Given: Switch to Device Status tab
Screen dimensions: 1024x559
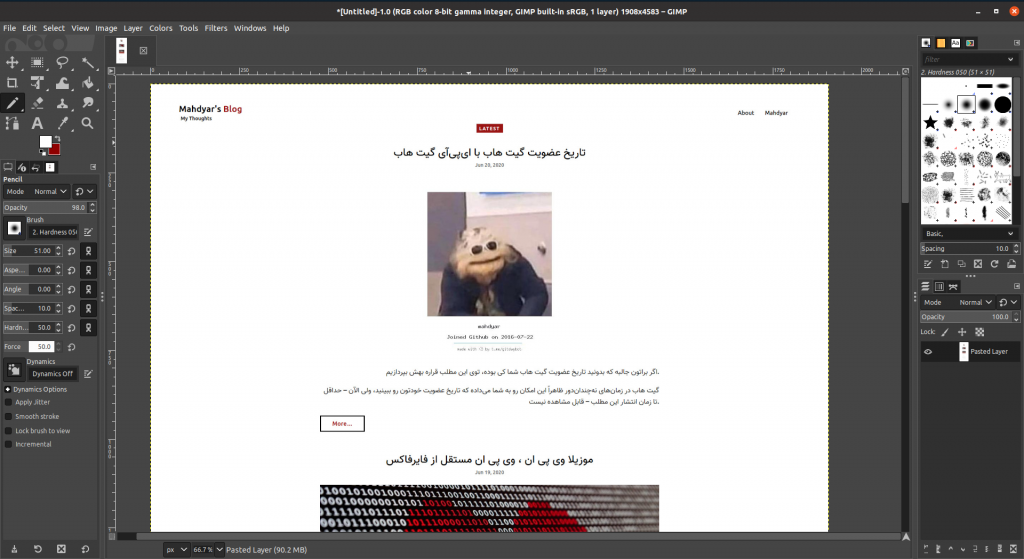Looking at the screenshot, I should (x=22, y=167).
